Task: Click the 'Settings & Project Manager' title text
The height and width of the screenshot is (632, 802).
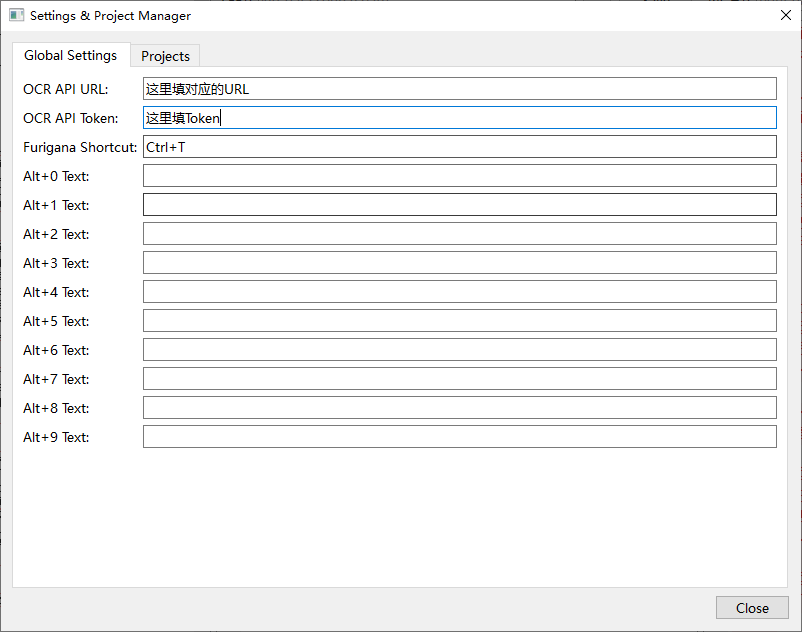Action: click(110, 16)
